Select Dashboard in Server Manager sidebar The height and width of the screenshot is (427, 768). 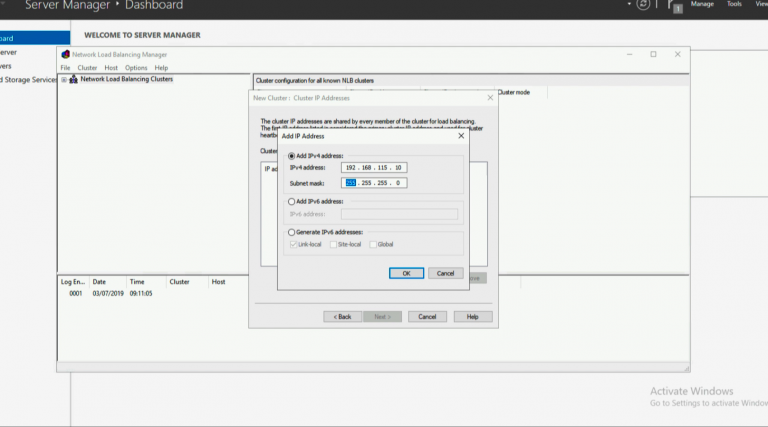pyautogui.click(x=35, y=38)
